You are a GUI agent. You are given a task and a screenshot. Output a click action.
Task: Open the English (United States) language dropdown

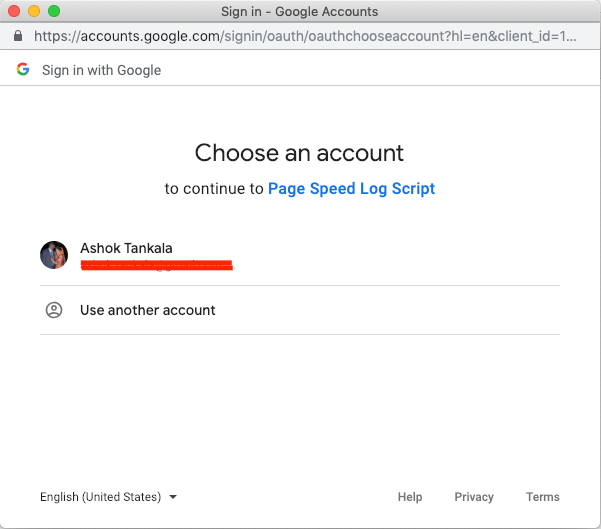click(x=108, y=497)
